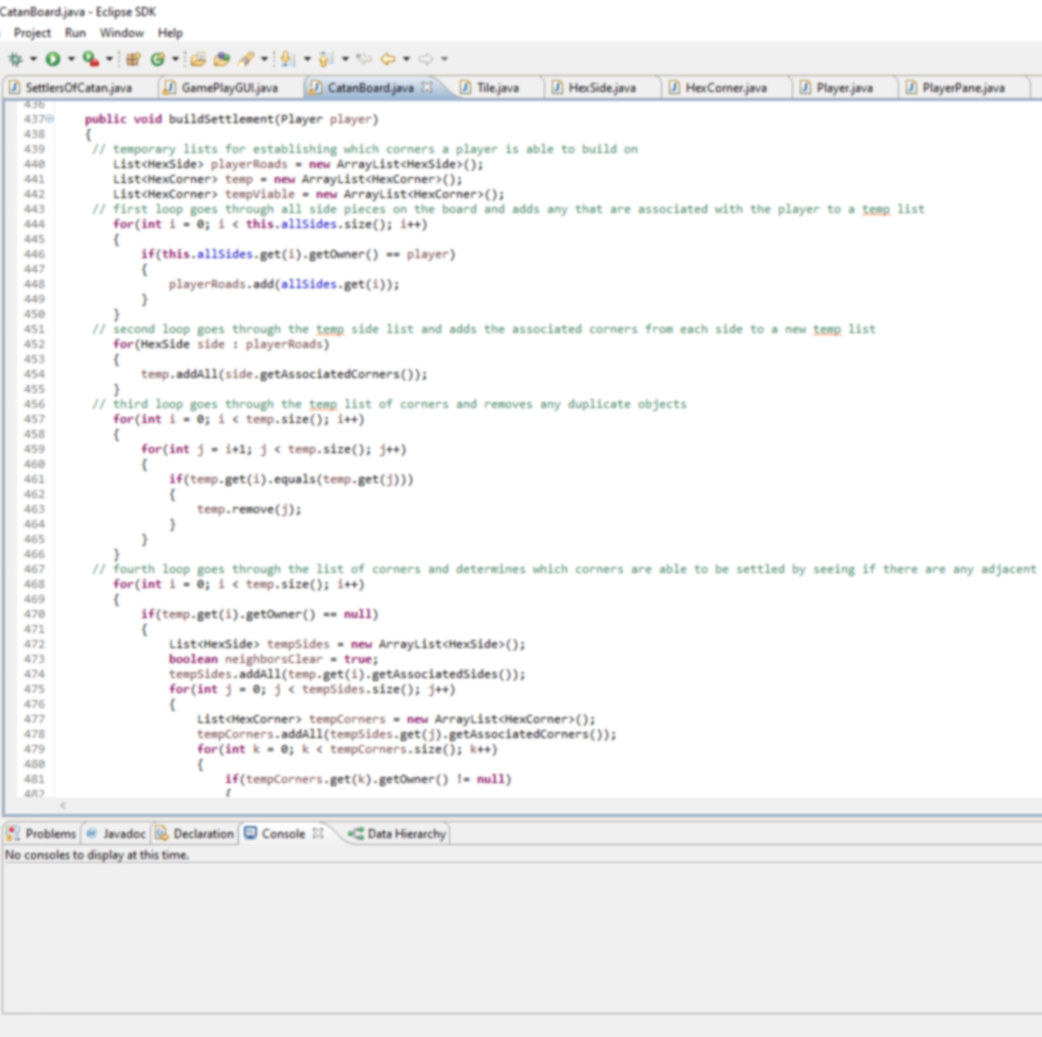Open the Project menu
This screenshot has height=1037, width=1042.
tap(32, 33)
